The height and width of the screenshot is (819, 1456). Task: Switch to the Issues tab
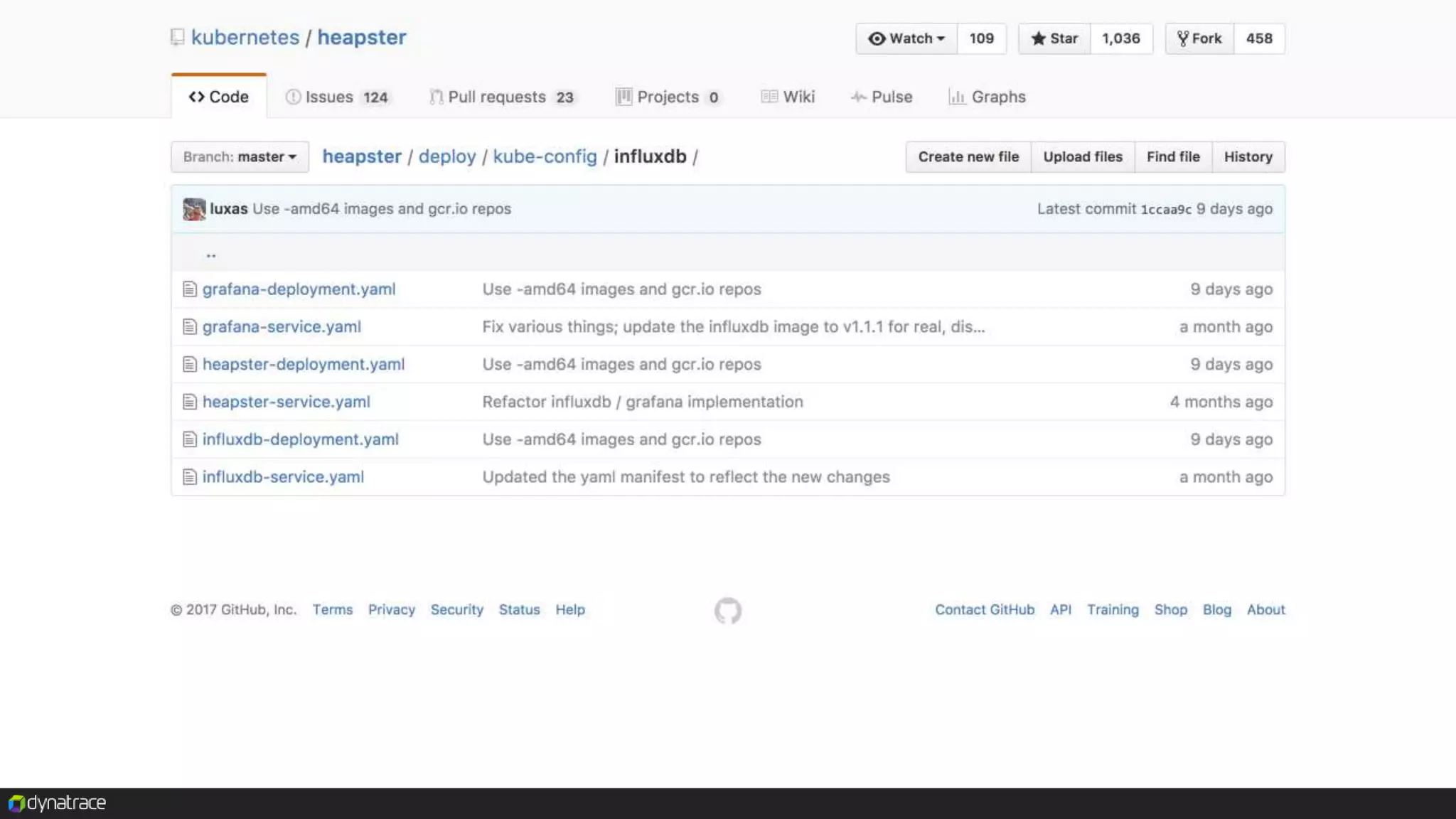coord(337,97)
